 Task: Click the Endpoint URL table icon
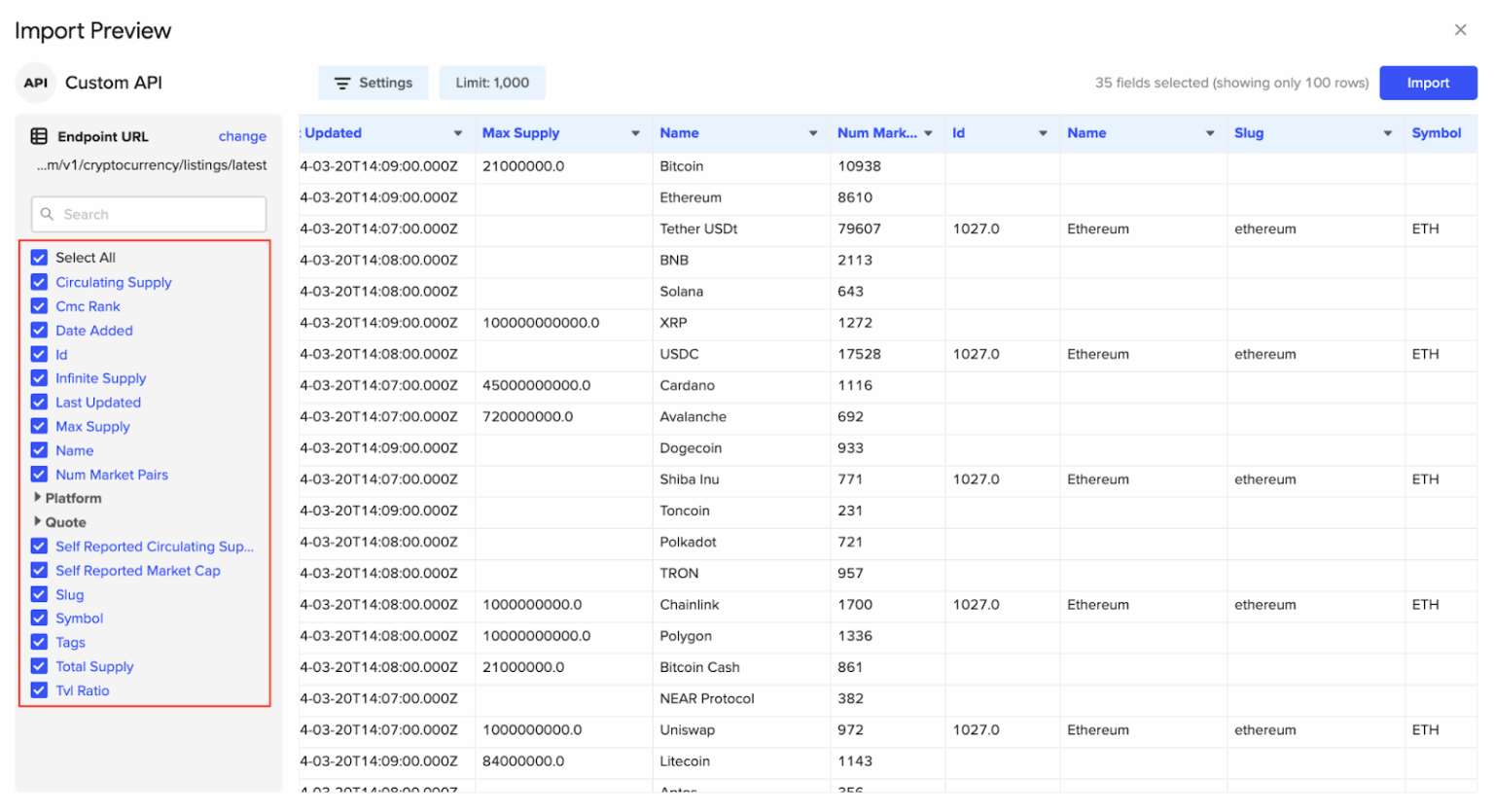39,136
